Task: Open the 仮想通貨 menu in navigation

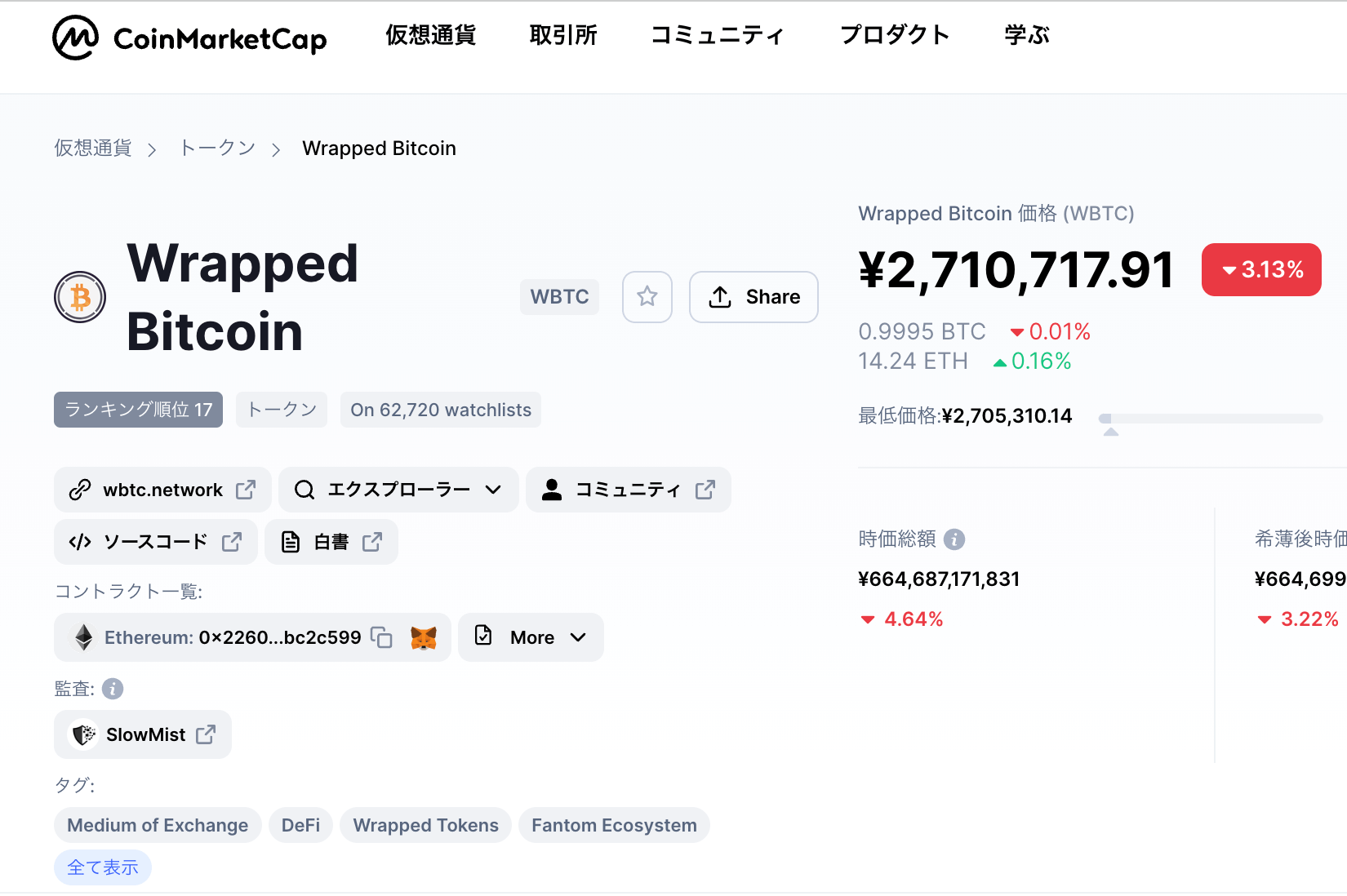Action: [430, 35]
